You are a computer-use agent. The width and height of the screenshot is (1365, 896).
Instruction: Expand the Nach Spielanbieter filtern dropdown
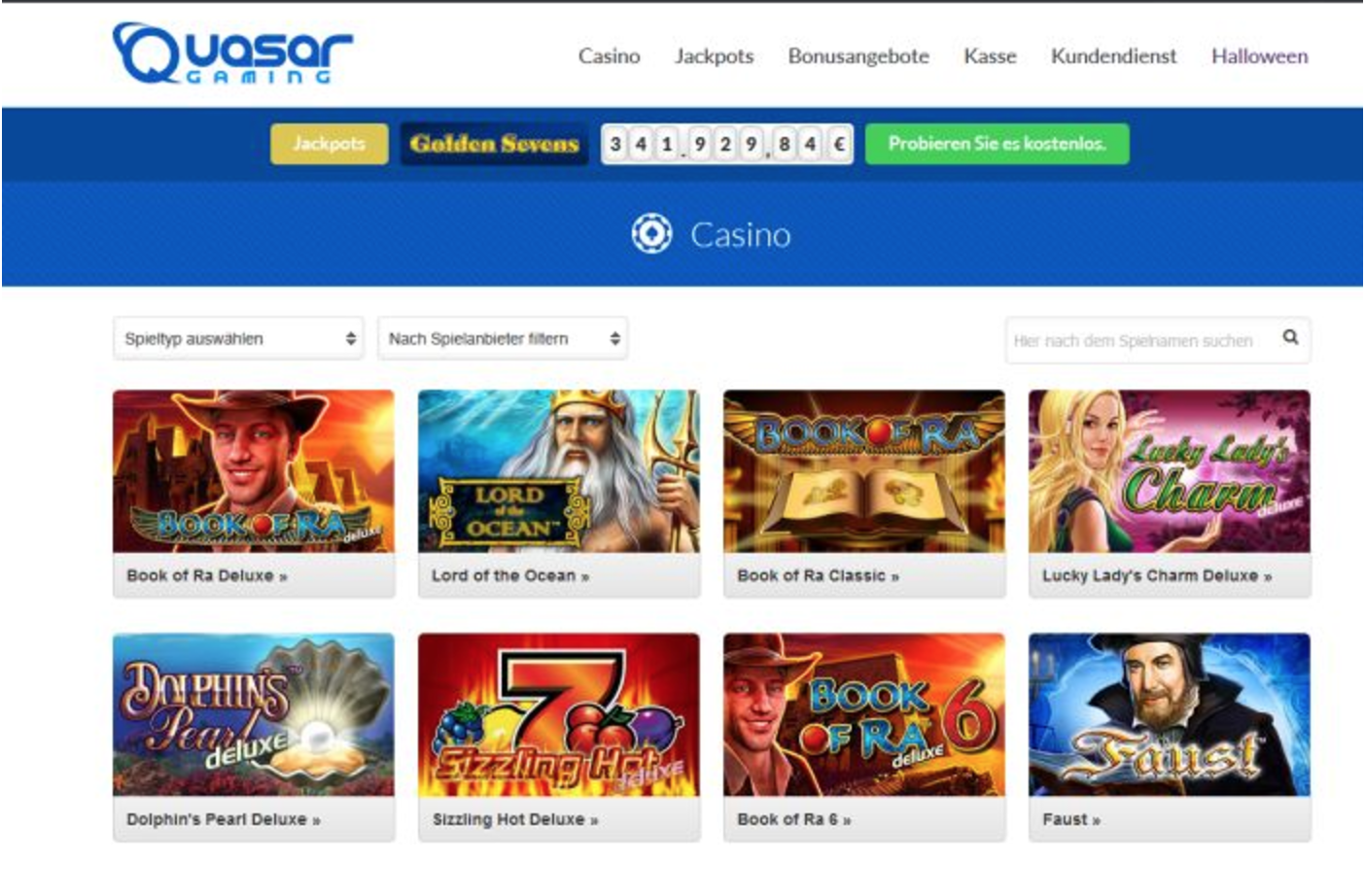coord(503,338)
